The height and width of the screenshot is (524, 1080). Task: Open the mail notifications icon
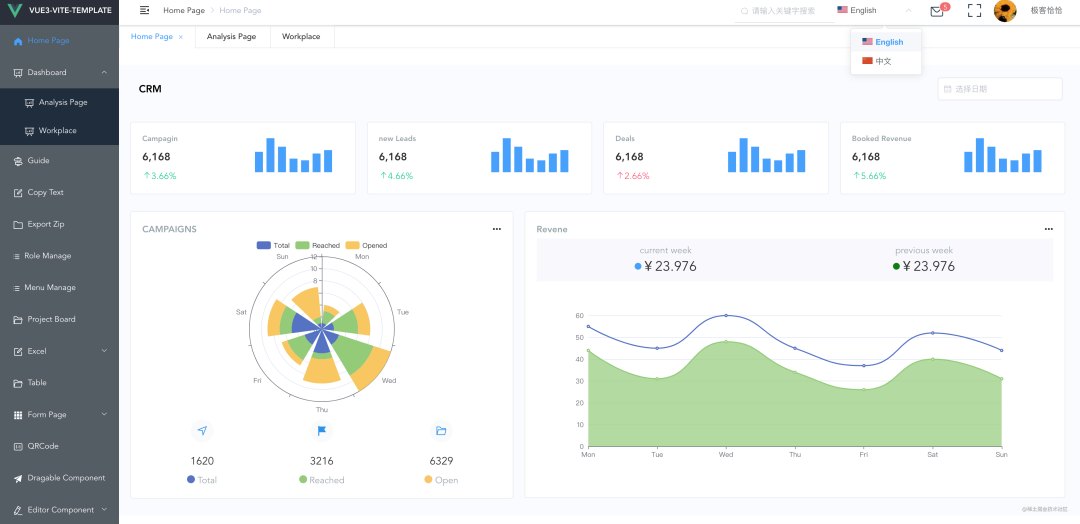tap(936, 11)
